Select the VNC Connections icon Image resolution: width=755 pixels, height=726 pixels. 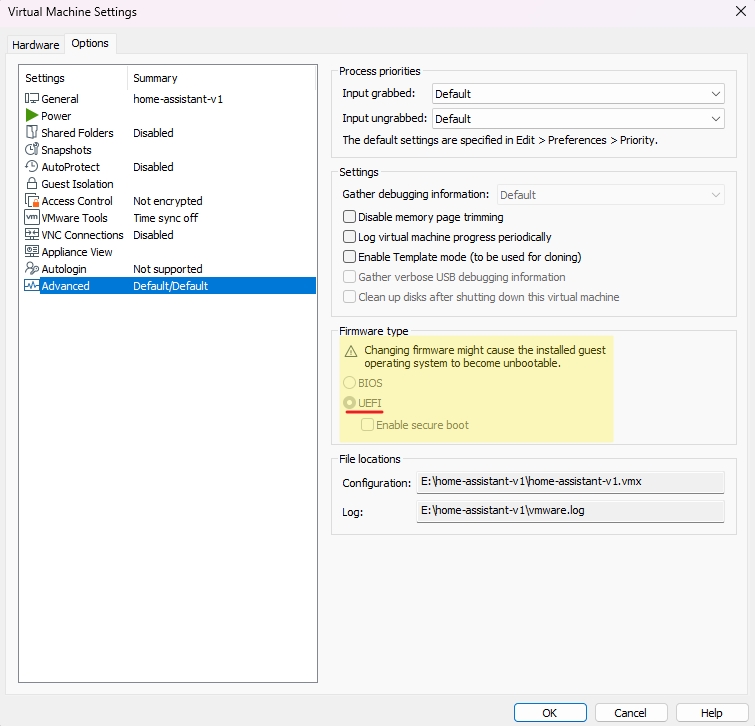pyautogui.click(x=32, y=235)
